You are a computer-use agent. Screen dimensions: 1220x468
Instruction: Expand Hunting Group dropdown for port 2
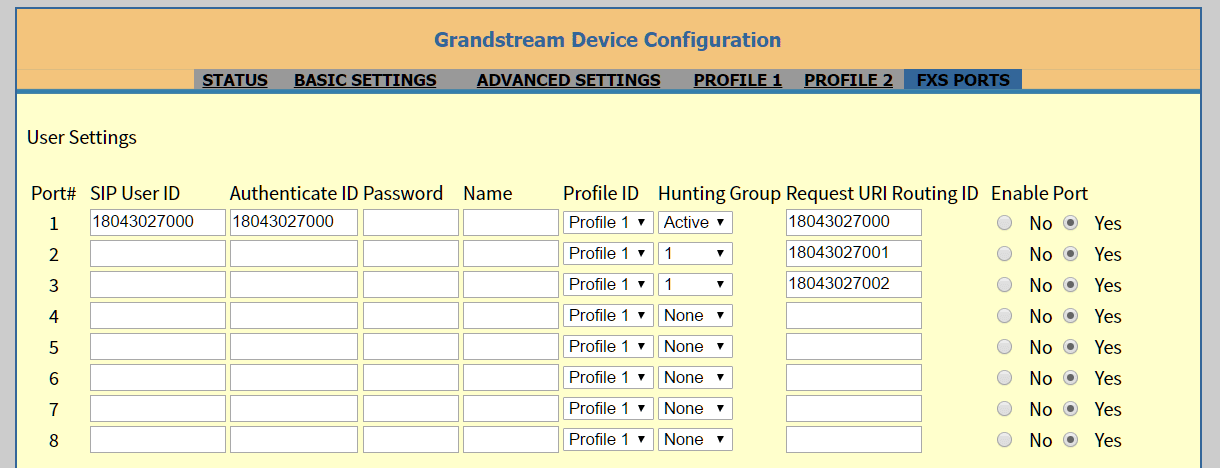pyautogui.click(x=695, y=253)
